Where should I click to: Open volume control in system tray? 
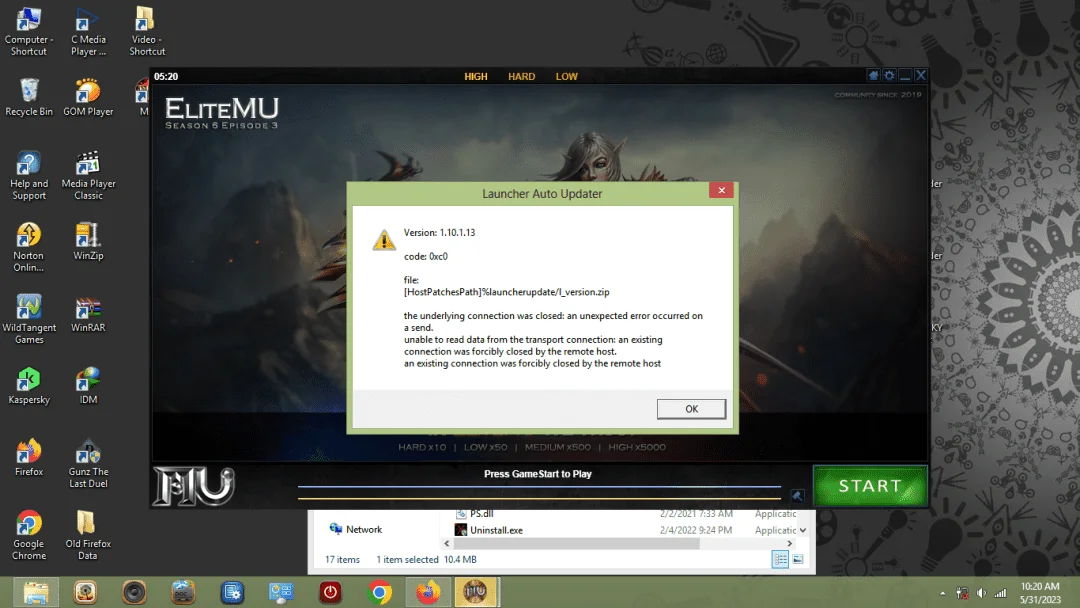point(981,593)
